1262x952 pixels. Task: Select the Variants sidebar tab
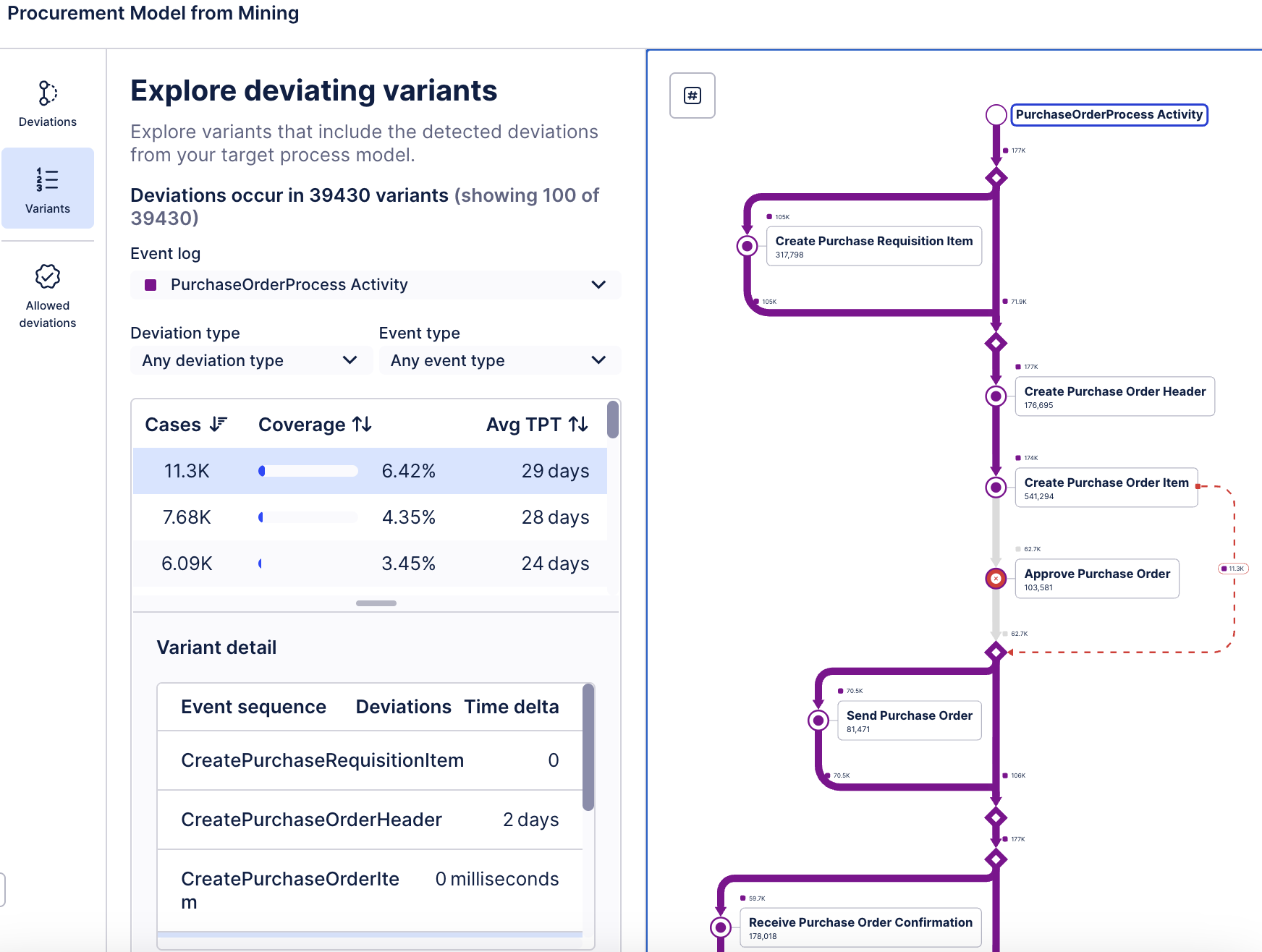(x=48, y=188)
